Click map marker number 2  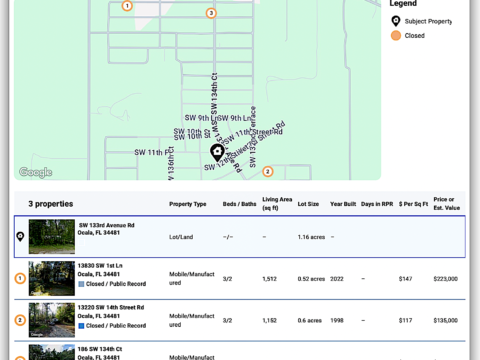(268, 172)
